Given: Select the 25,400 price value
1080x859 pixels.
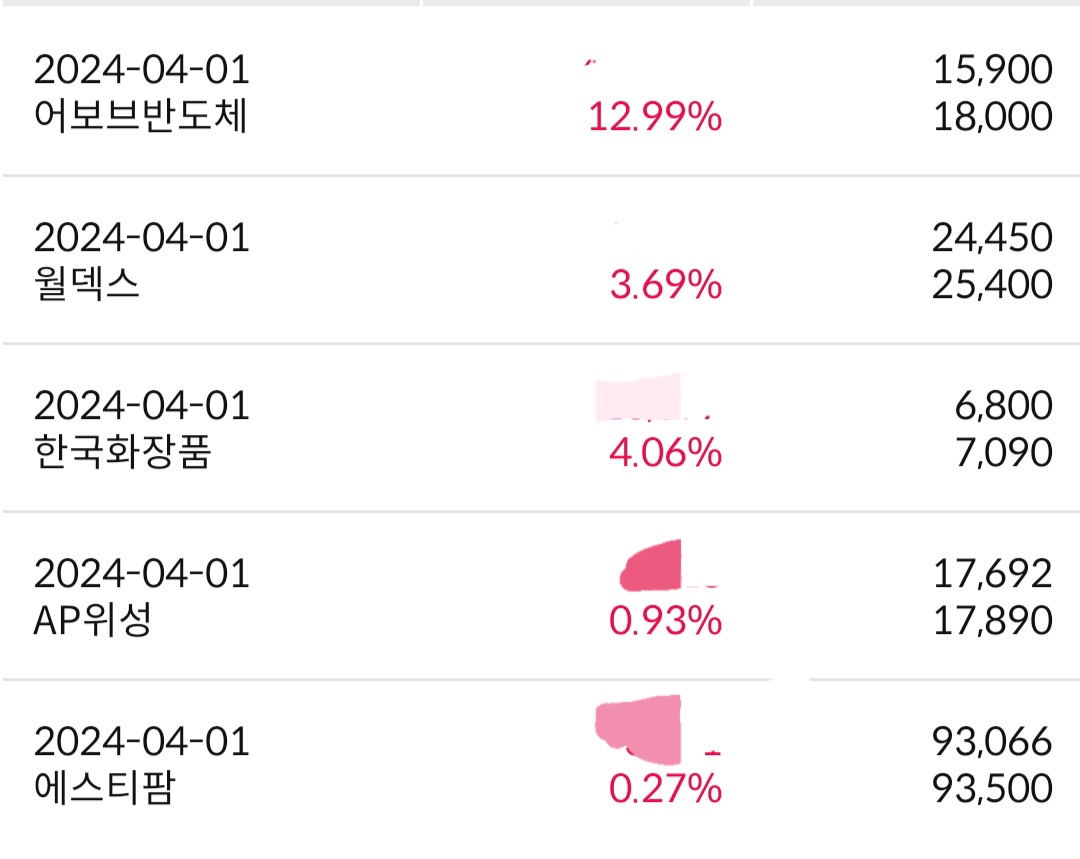Looking at the screenshot, I should click(992, 286).
